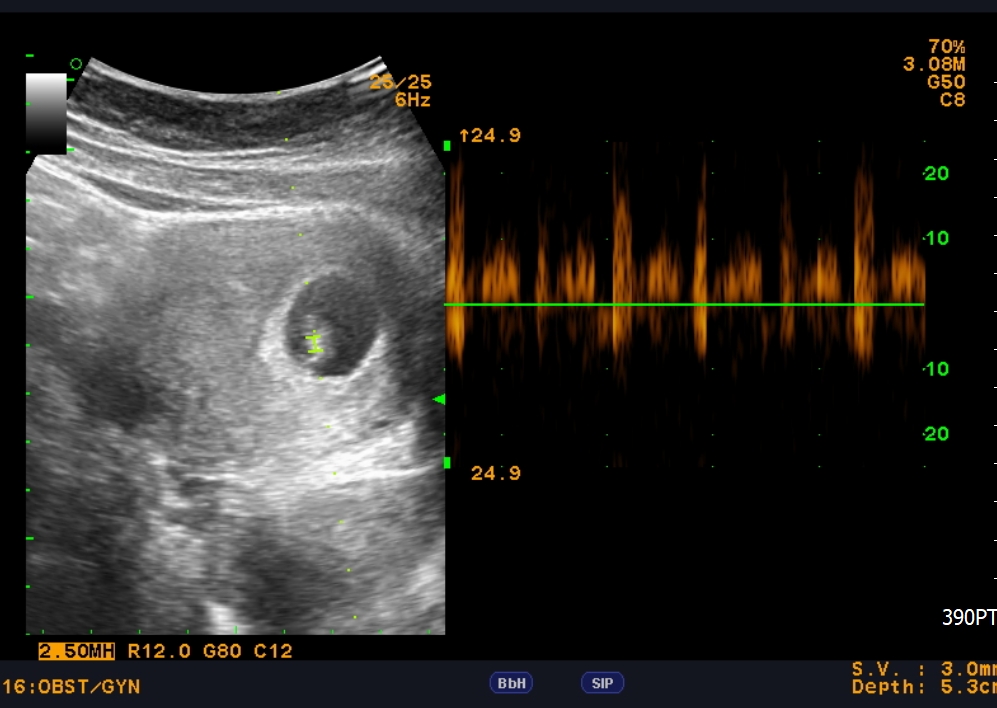Viewport: 997px width, 708px height.
Task: Click the C12 contrast setting
Action: [273, 651]
